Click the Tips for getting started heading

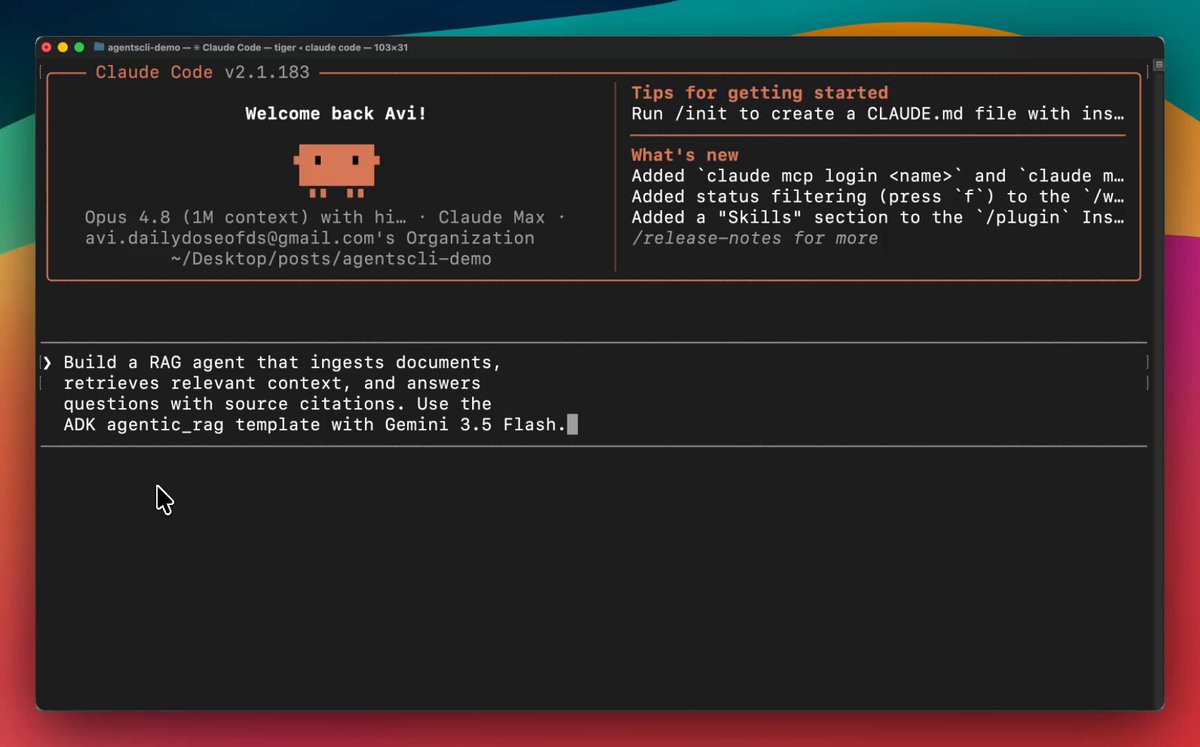(759, 93)
